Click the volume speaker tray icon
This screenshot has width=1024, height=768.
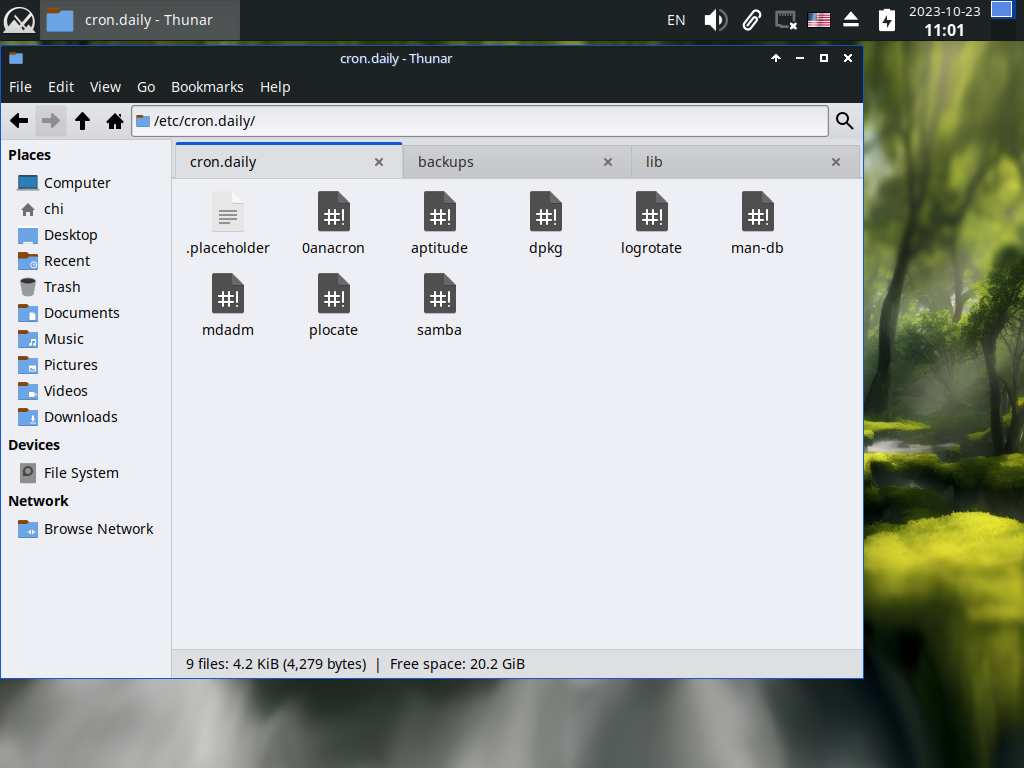[x=715, y=20]
